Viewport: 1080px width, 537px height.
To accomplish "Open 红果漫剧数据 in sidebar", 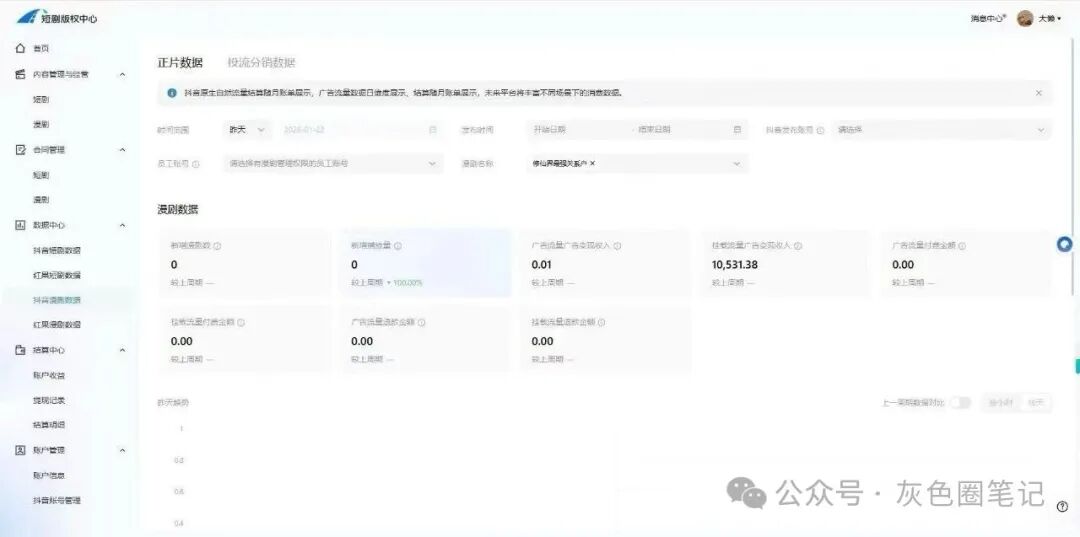I will point(57,325).
